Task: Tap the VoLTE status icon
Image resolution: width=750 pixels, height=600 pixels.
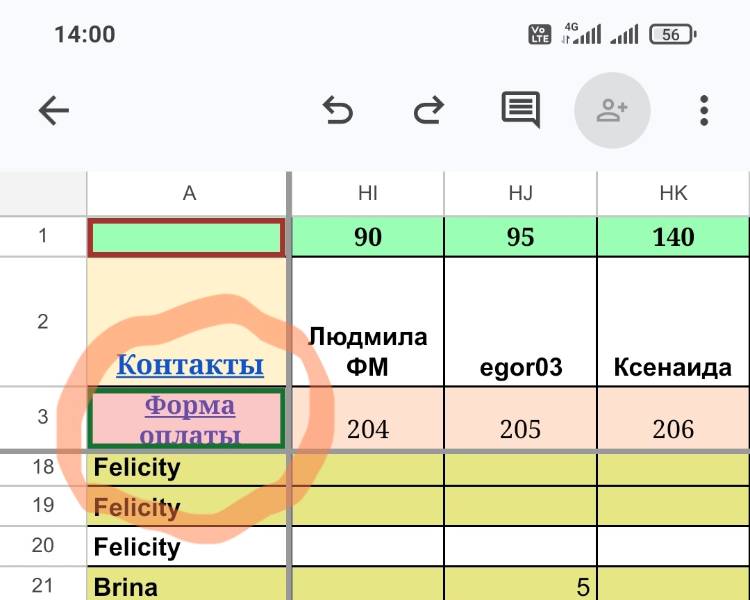Action: [x=540, y=34]
